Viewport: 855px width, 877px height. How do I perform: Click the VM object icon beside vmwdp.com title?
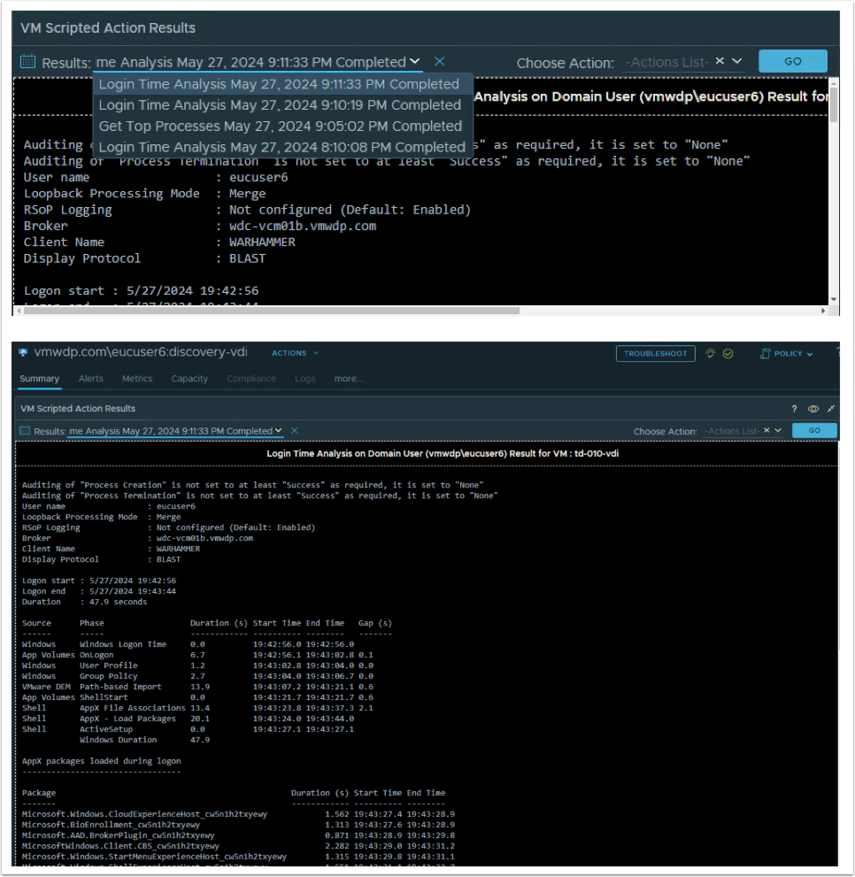24,353
